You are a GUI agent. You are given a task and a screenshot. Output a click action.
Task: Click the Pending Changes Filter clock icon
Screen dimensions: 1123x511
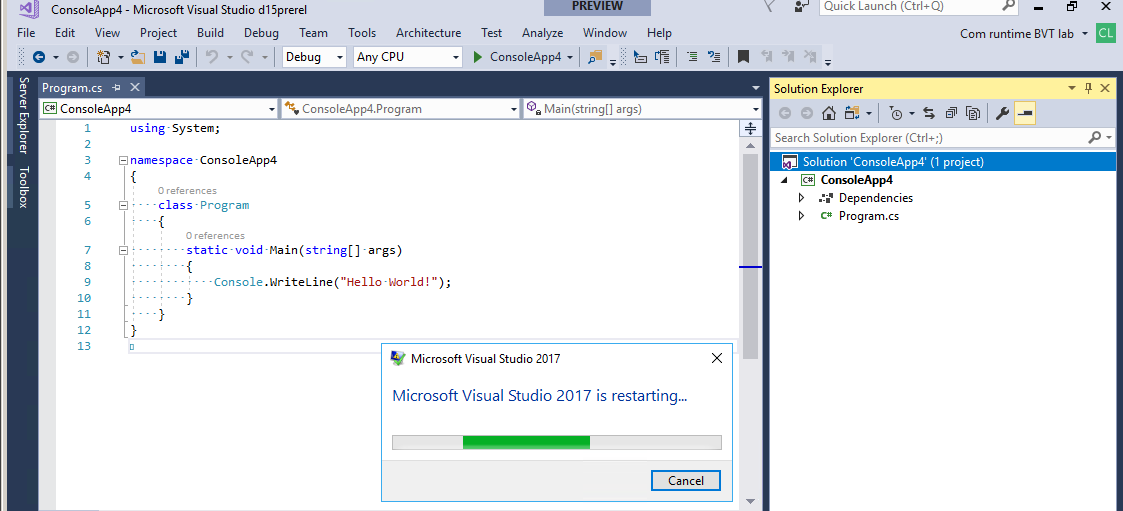click(896, 113)
